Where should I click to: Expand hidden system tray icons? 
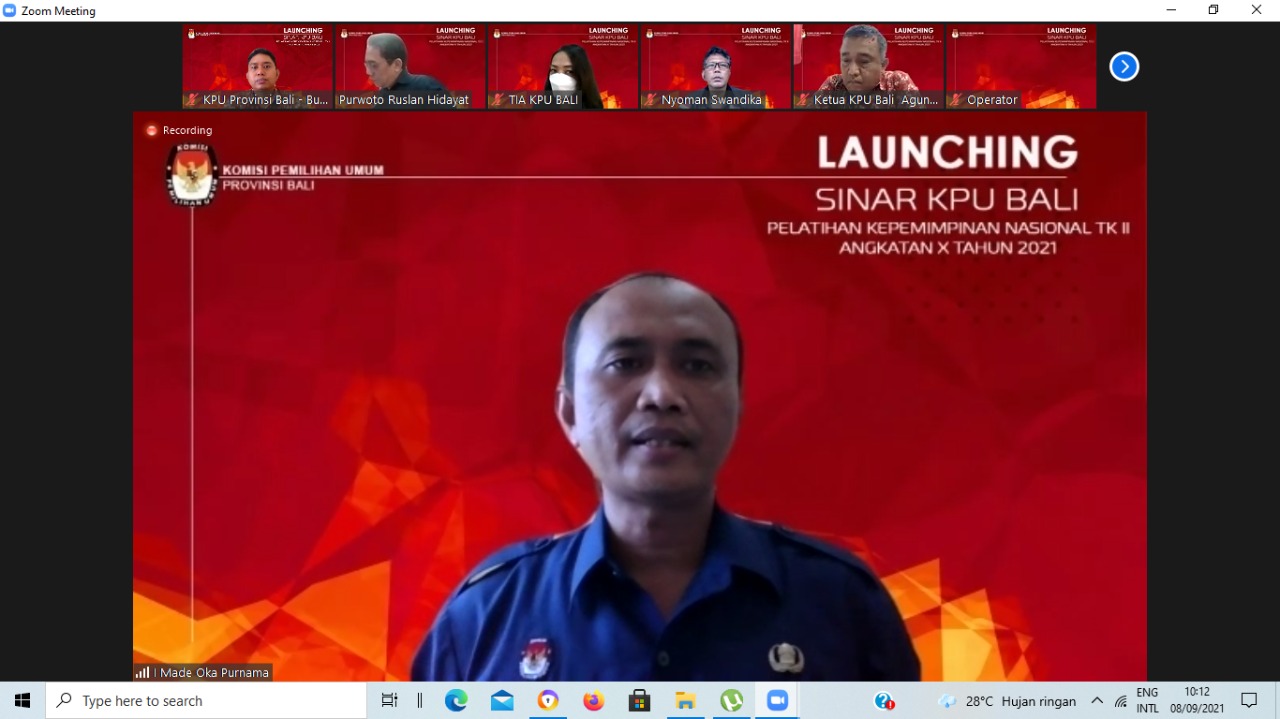point(1097,701)
